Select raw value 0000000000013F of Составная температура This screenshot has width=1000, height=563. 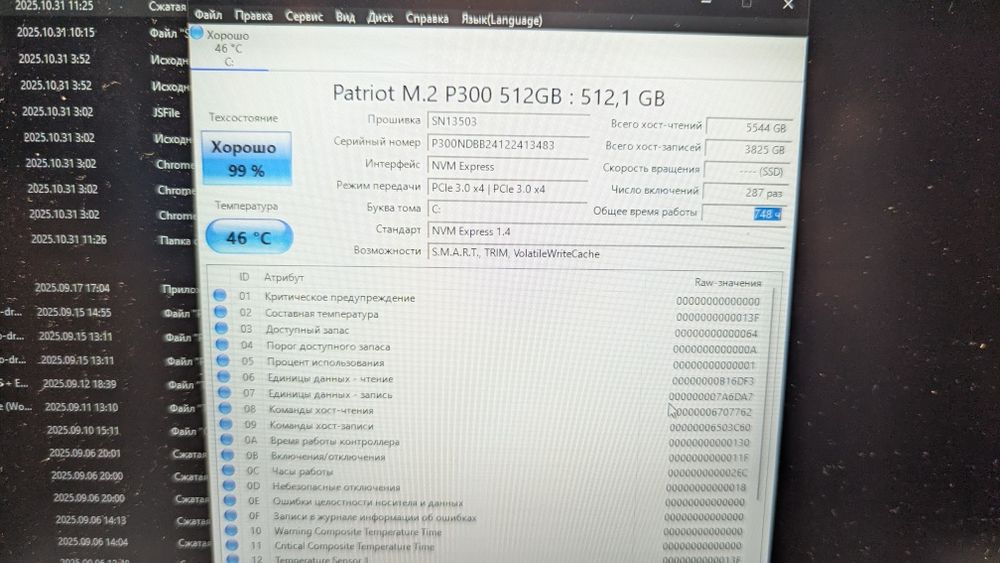click(717, 318)
